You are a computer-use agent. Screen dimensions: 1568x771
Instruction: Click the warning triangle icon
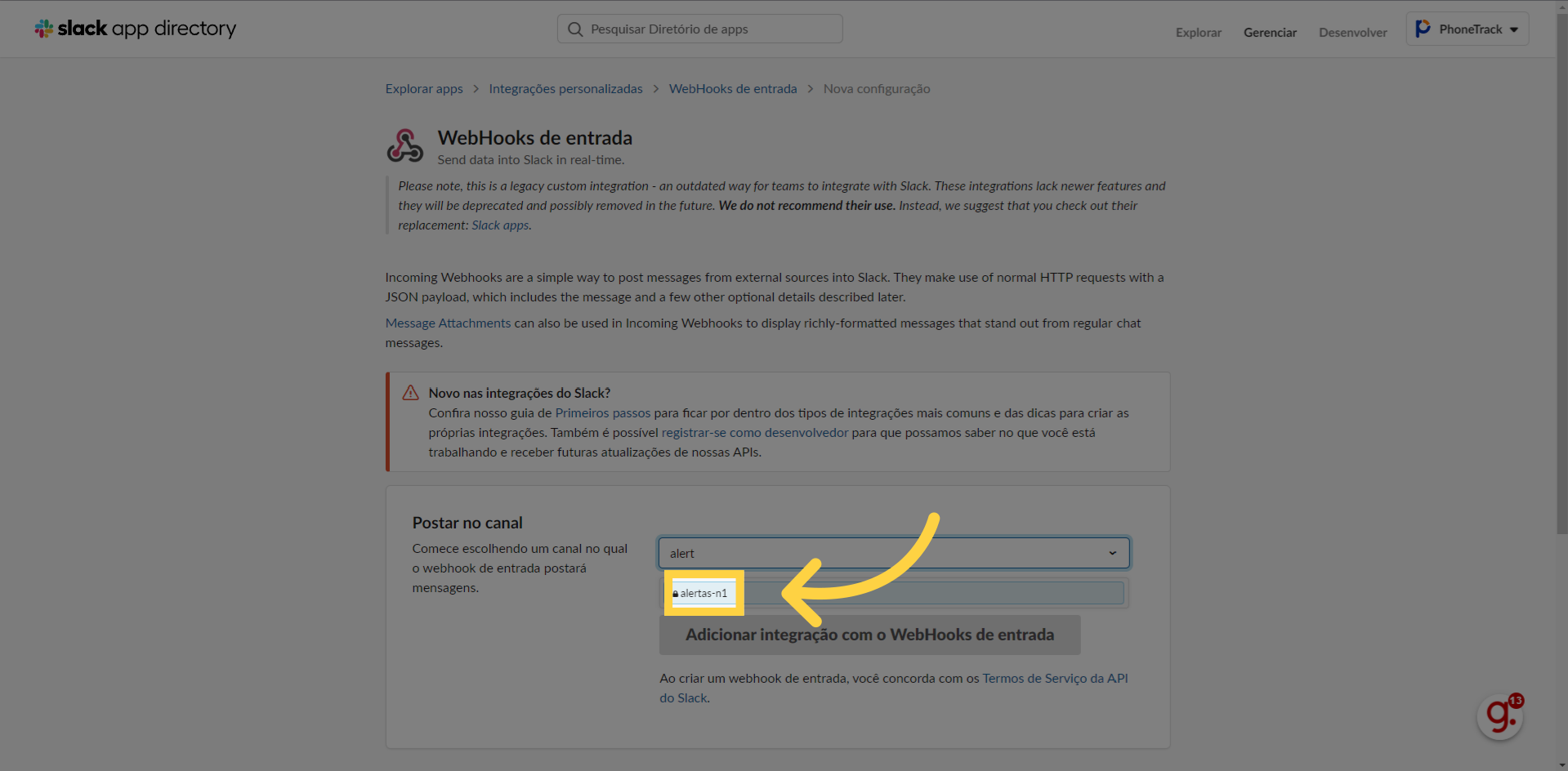(410, 393)
